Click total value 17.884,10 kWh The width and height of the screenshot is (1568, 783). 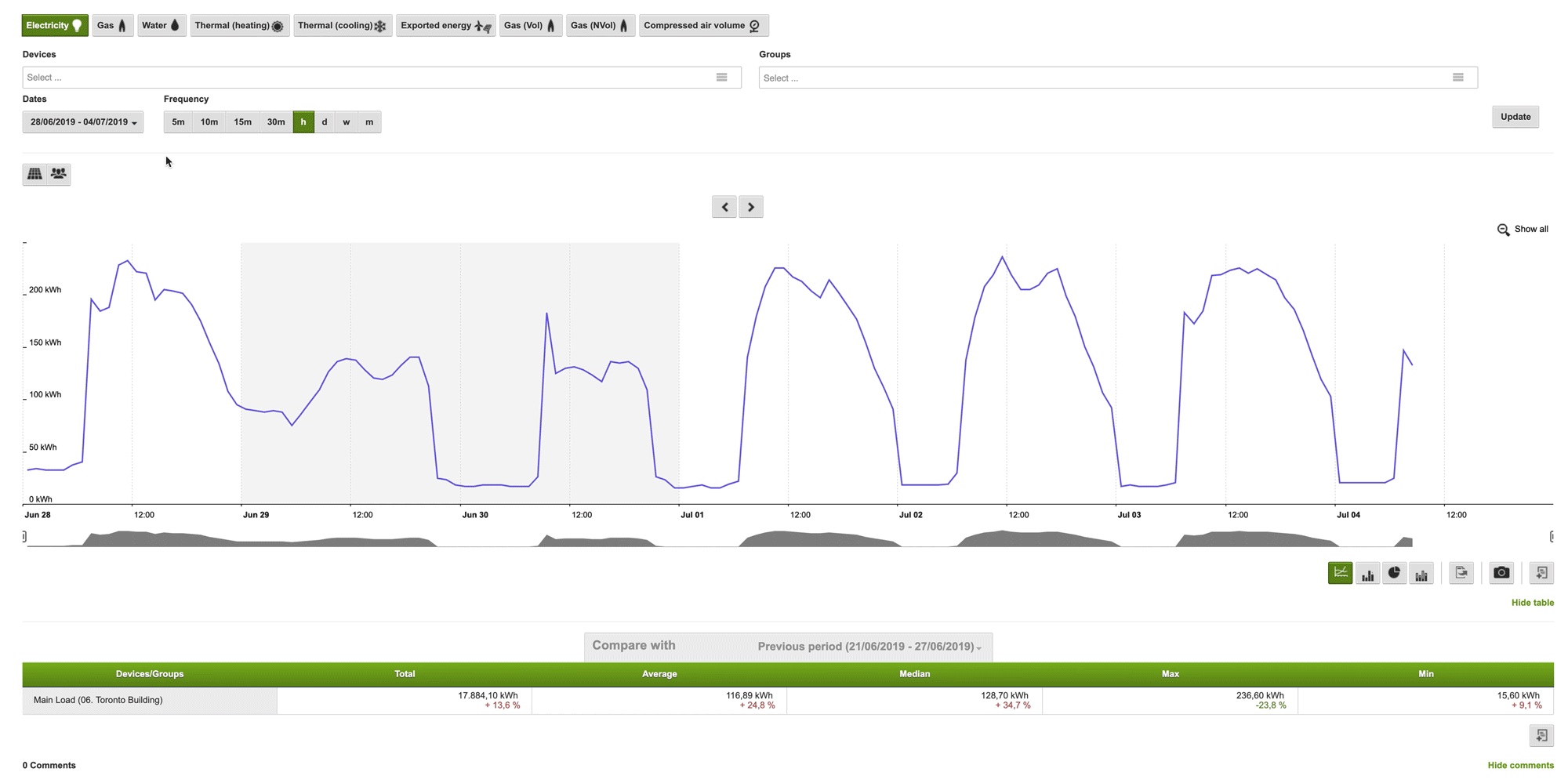[x=488, y=695]
